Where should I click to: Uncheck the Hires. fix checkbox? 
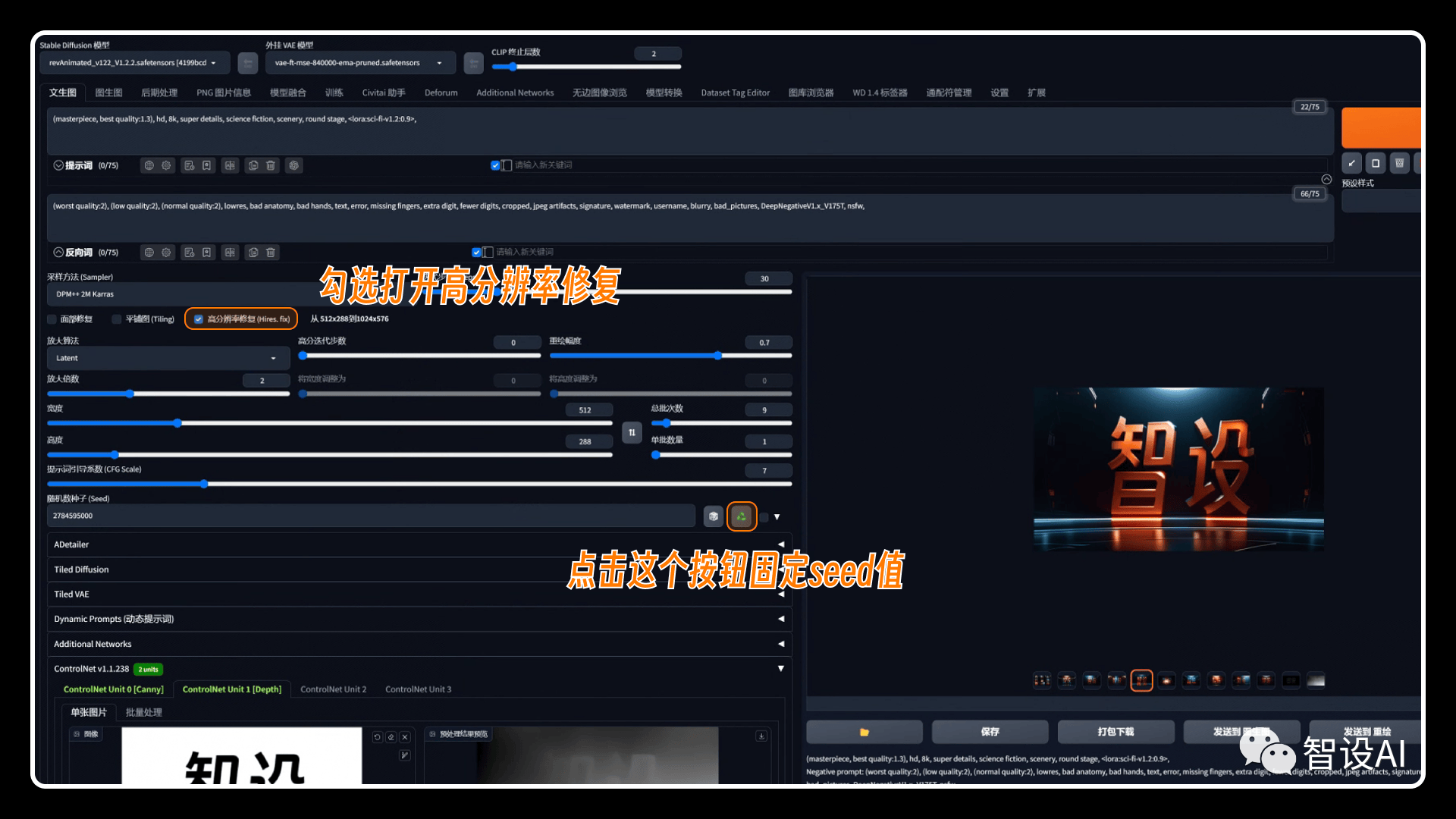(x=199, y=319)
